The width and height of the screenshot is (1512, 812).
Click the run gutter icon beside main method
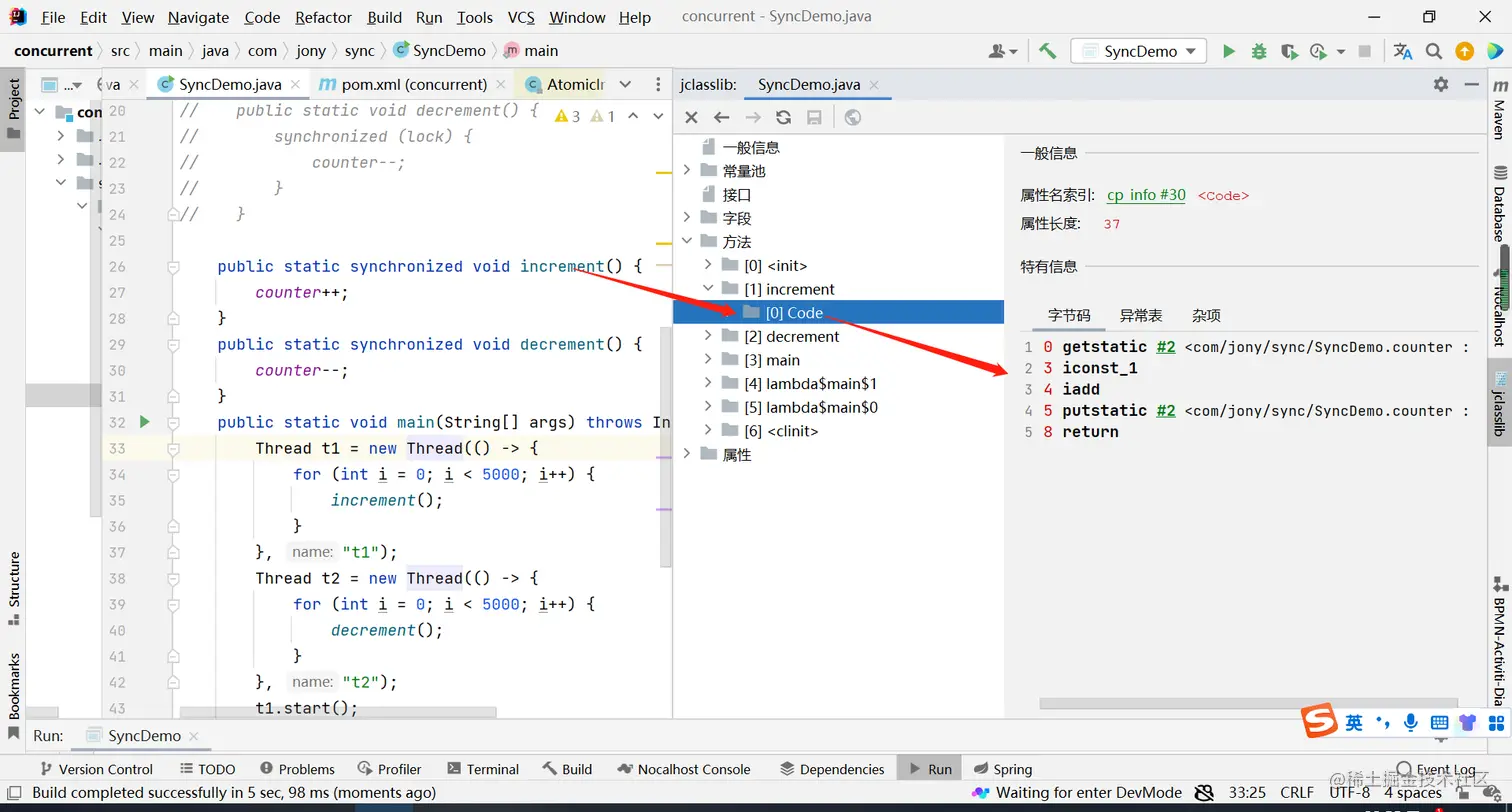pyautogui.click(x=144, y=422)
